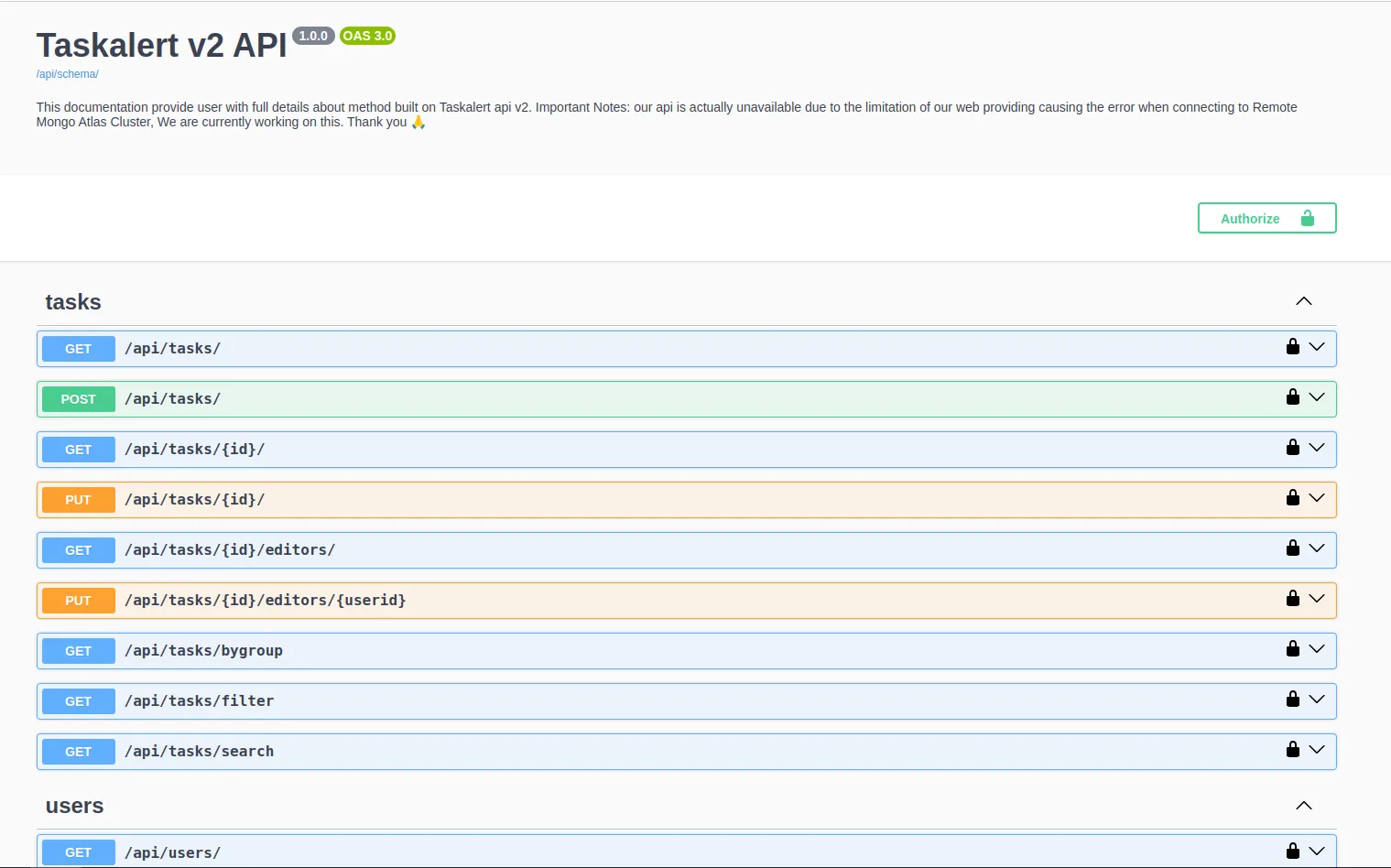Click the 1.0.0 version badge
The width and height of the screenshot is (1391, 868).
tap(313, 36)
